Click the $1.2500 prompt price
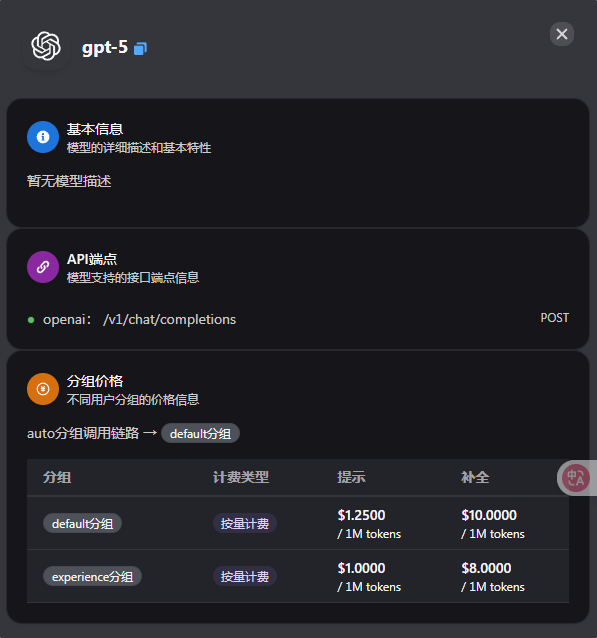597x638 pixels. tap(361, 516)
